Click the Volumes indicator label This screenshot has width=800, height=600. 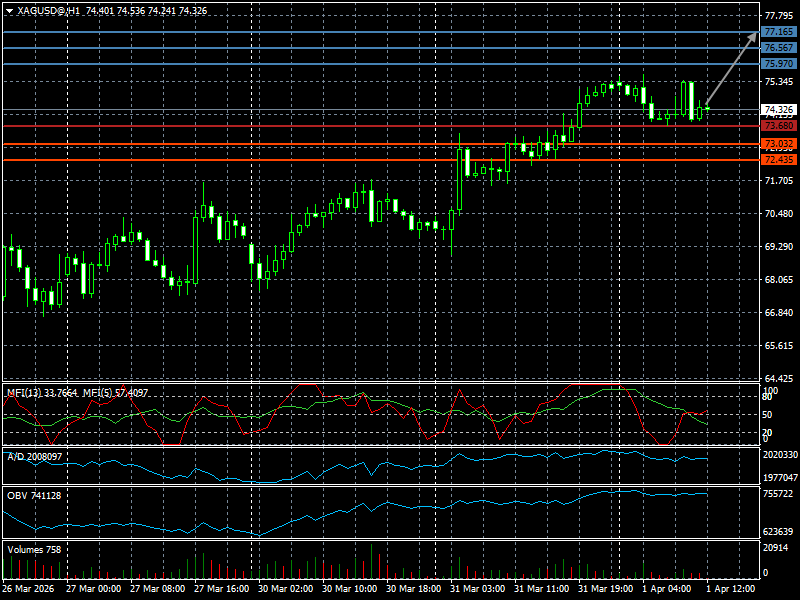34,549
